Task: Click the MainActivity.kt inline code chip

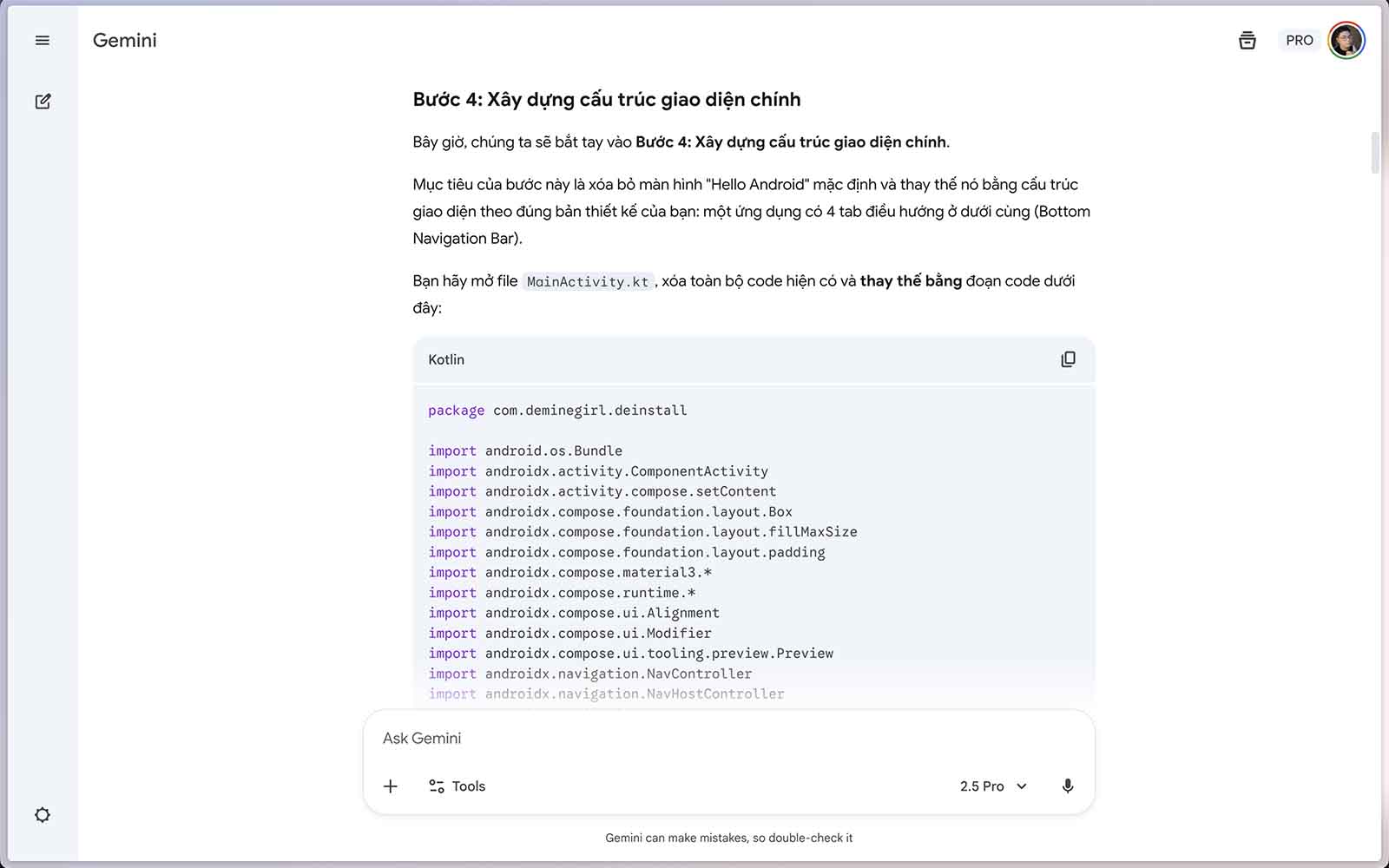Action: (x=587, y=281)
